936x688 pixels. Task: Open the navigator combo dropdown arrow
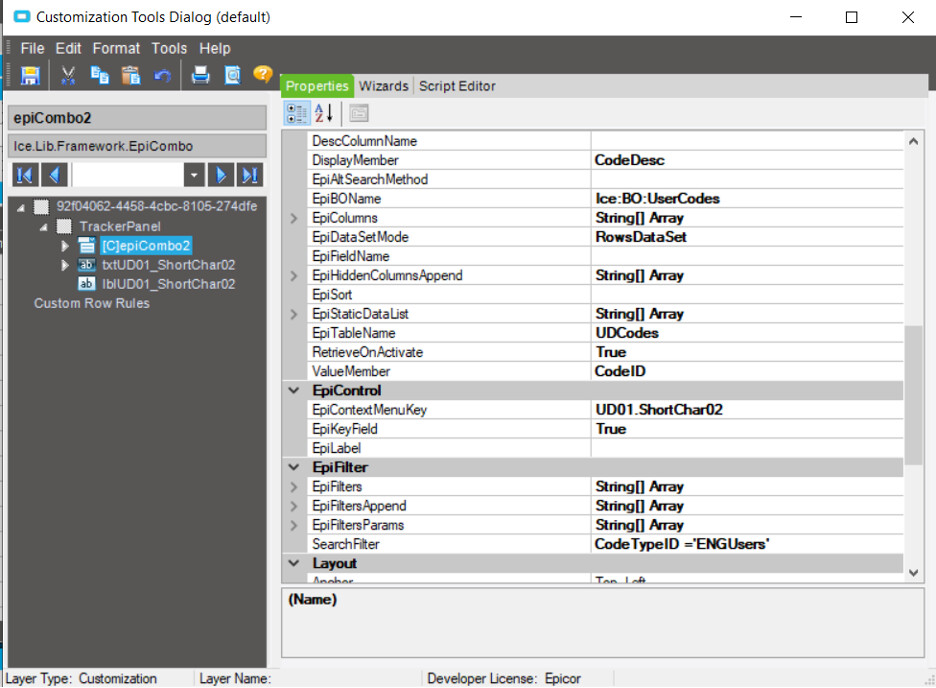(x=194, y=175)
